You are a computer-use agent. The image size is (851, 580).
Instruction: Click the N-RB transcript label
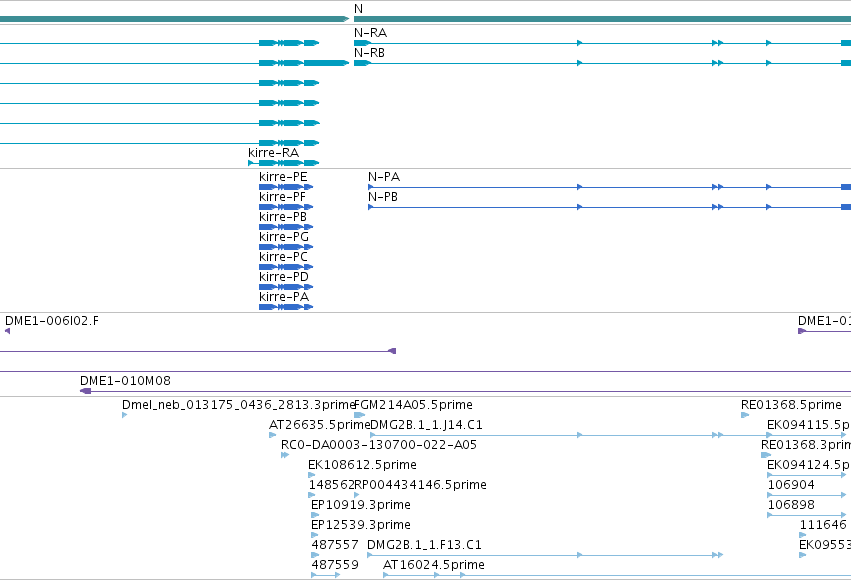[x=370, y=53]
